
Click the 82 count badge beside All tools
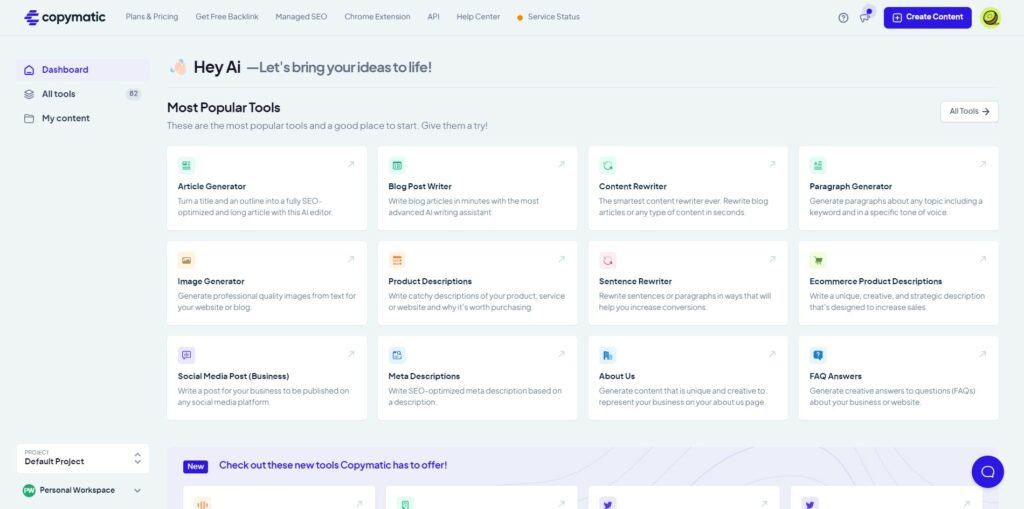tap(133, 94)
